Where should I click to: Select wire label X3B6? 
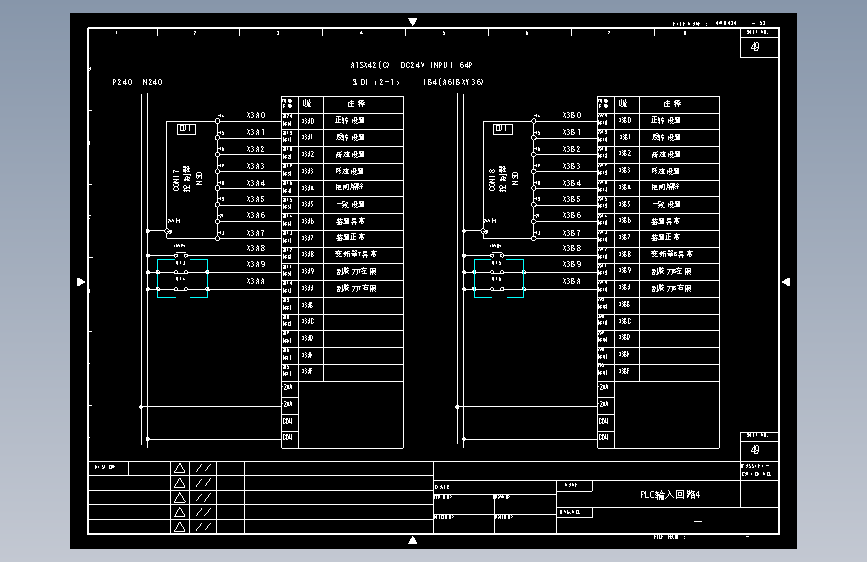point(572,215)
